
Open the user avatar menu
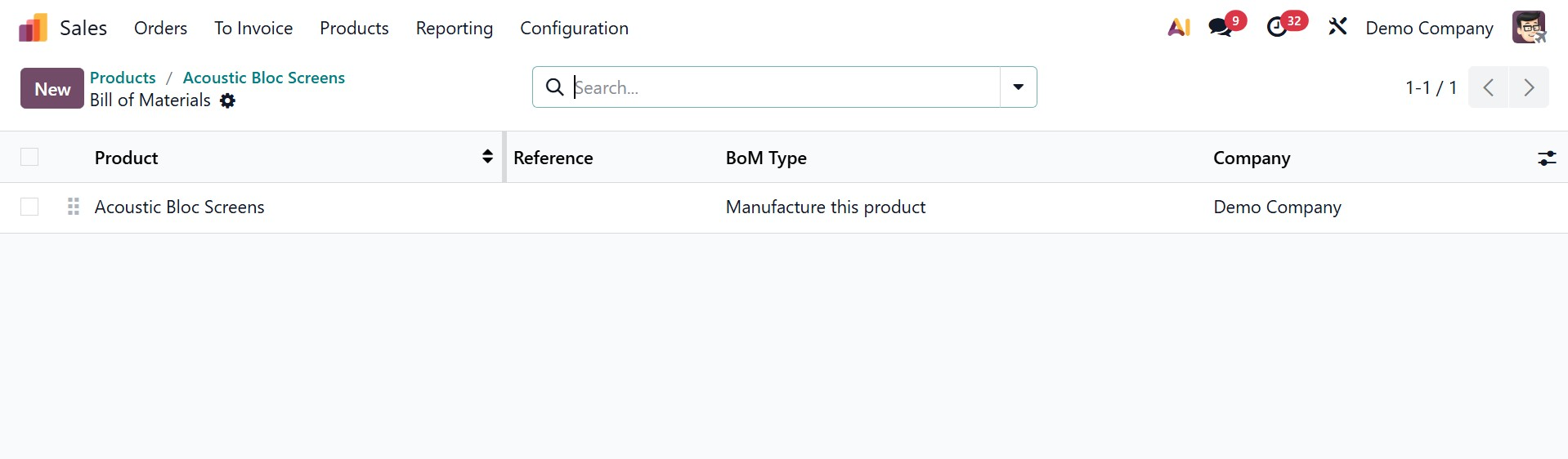pyautogui.click(x=1528, y=28)
